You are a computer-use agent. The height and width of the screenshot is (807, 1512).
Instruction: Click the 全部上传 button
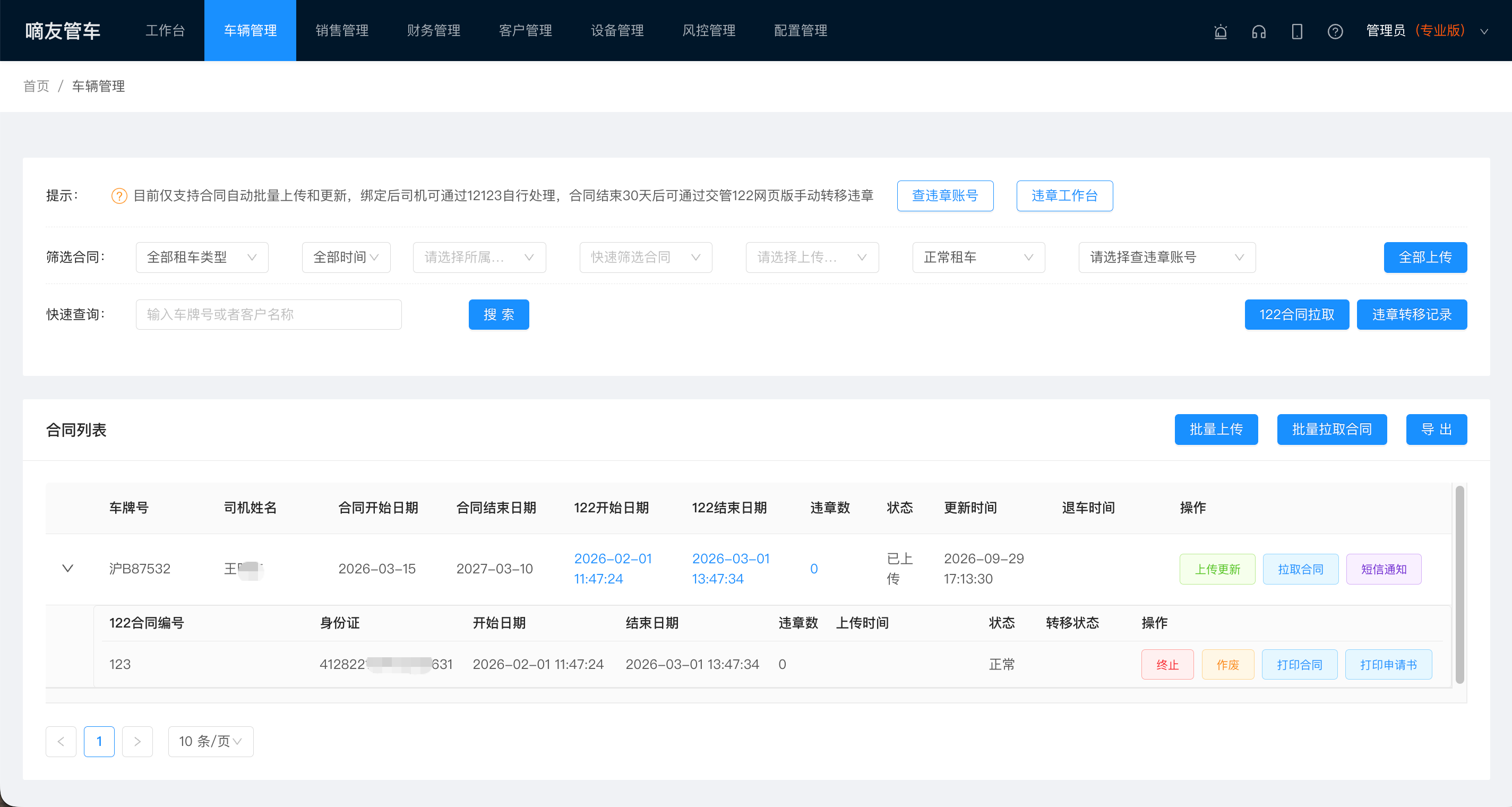[1425, 257]
